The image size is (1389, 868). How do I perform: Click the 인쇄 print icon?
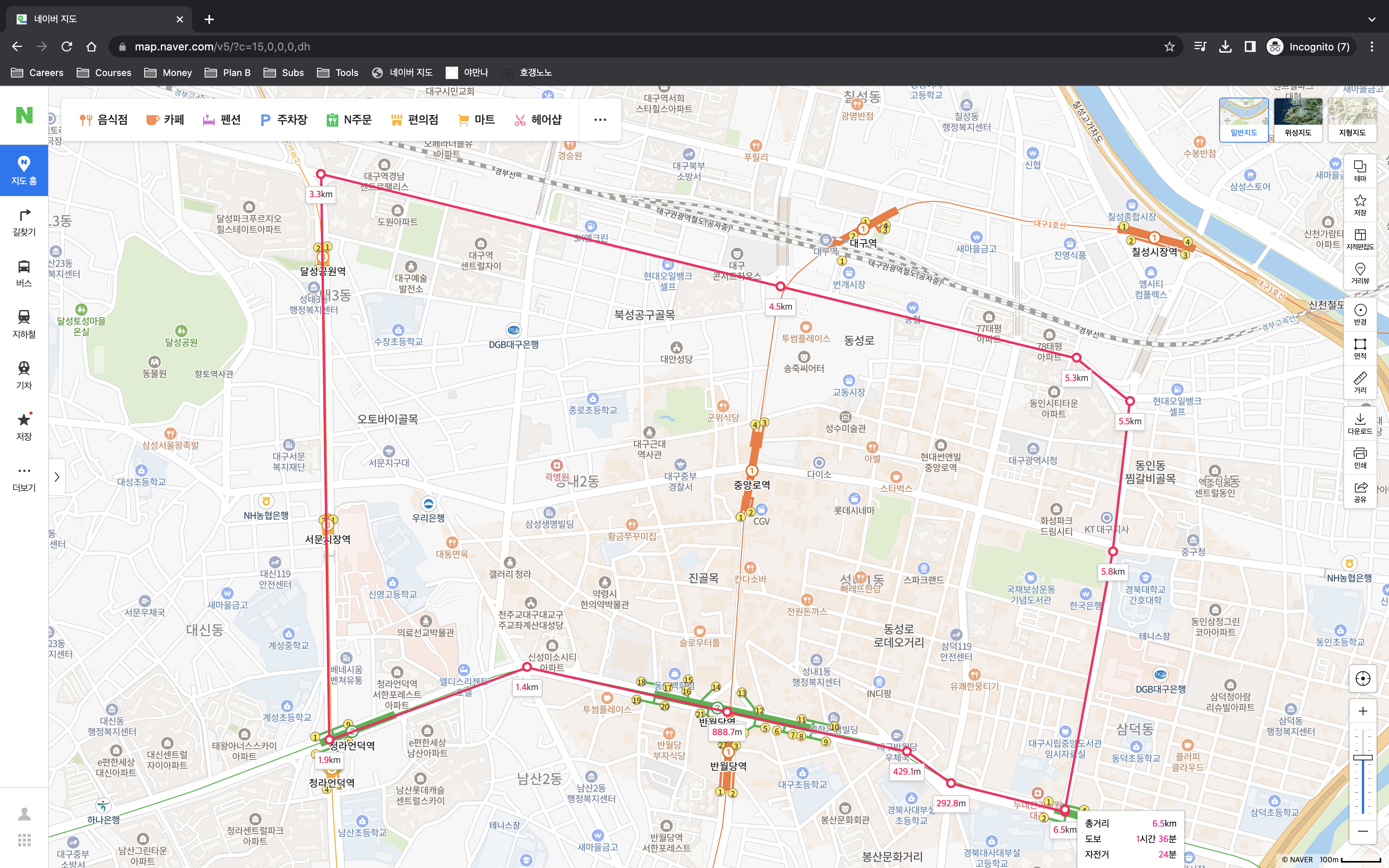tap(1360, 458)
